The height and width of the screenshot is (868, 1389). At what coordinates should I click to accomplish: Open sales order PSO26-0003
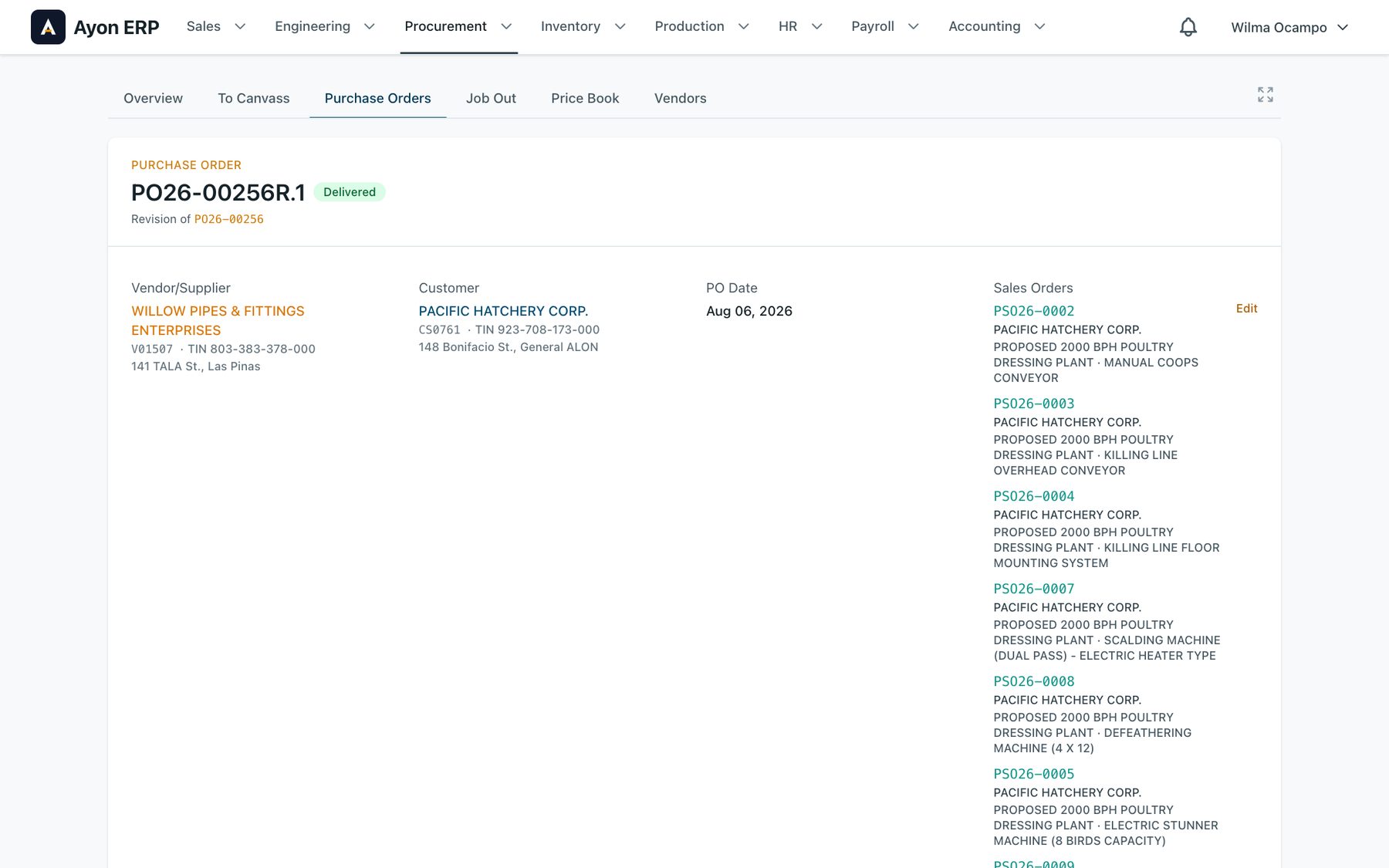point(1034,404)
